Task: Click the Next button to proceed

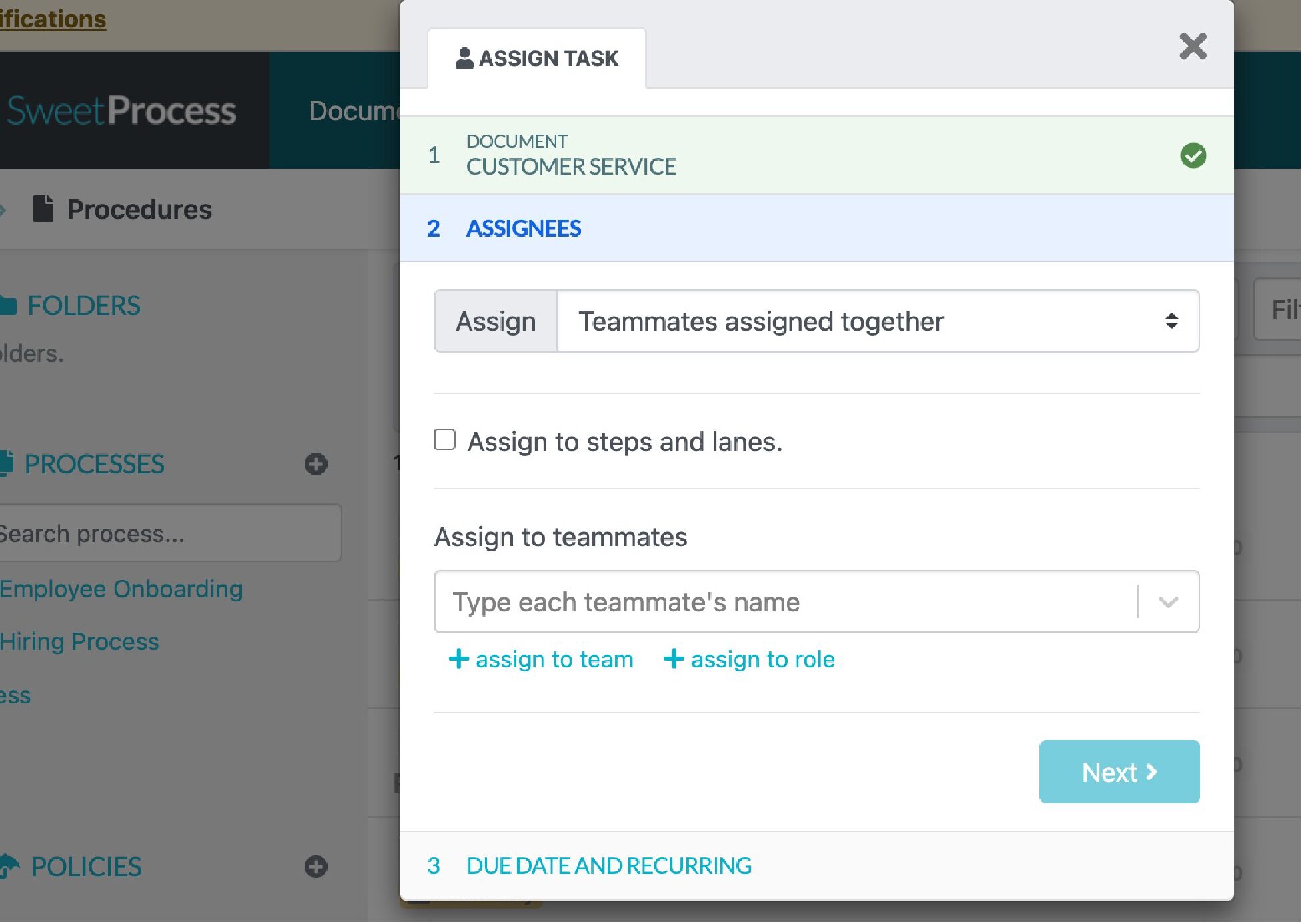Action: click(x=1119, y=771)
